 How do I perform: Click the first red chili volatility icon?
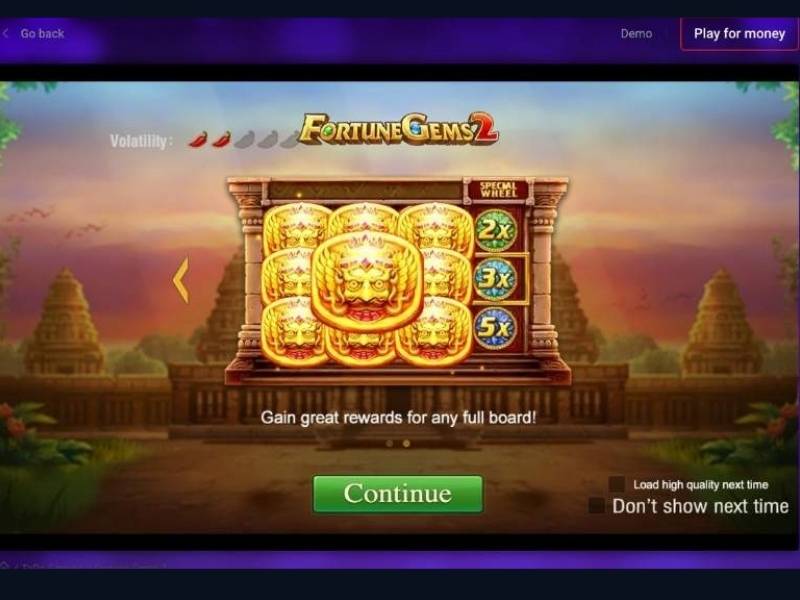[198, 139]
